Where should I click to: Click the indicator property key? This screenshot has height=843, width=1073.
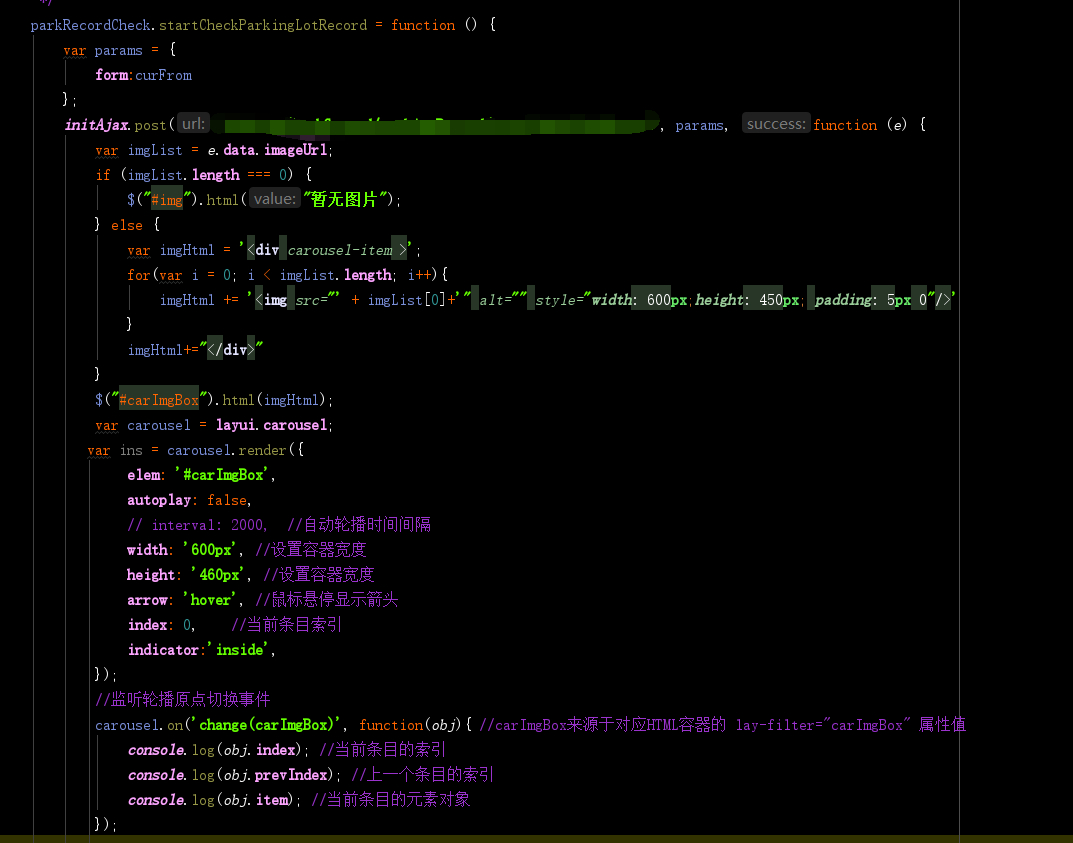tap(163, 650)
